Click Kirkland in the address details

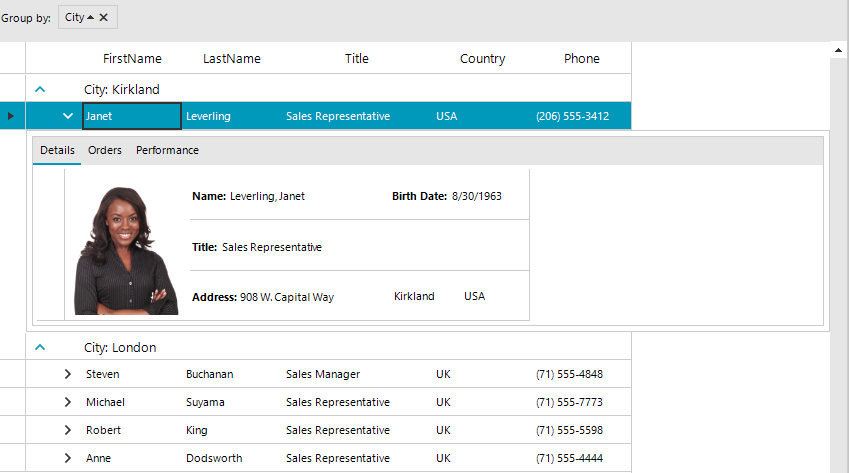pyautogui.click(x=414, y=296)
